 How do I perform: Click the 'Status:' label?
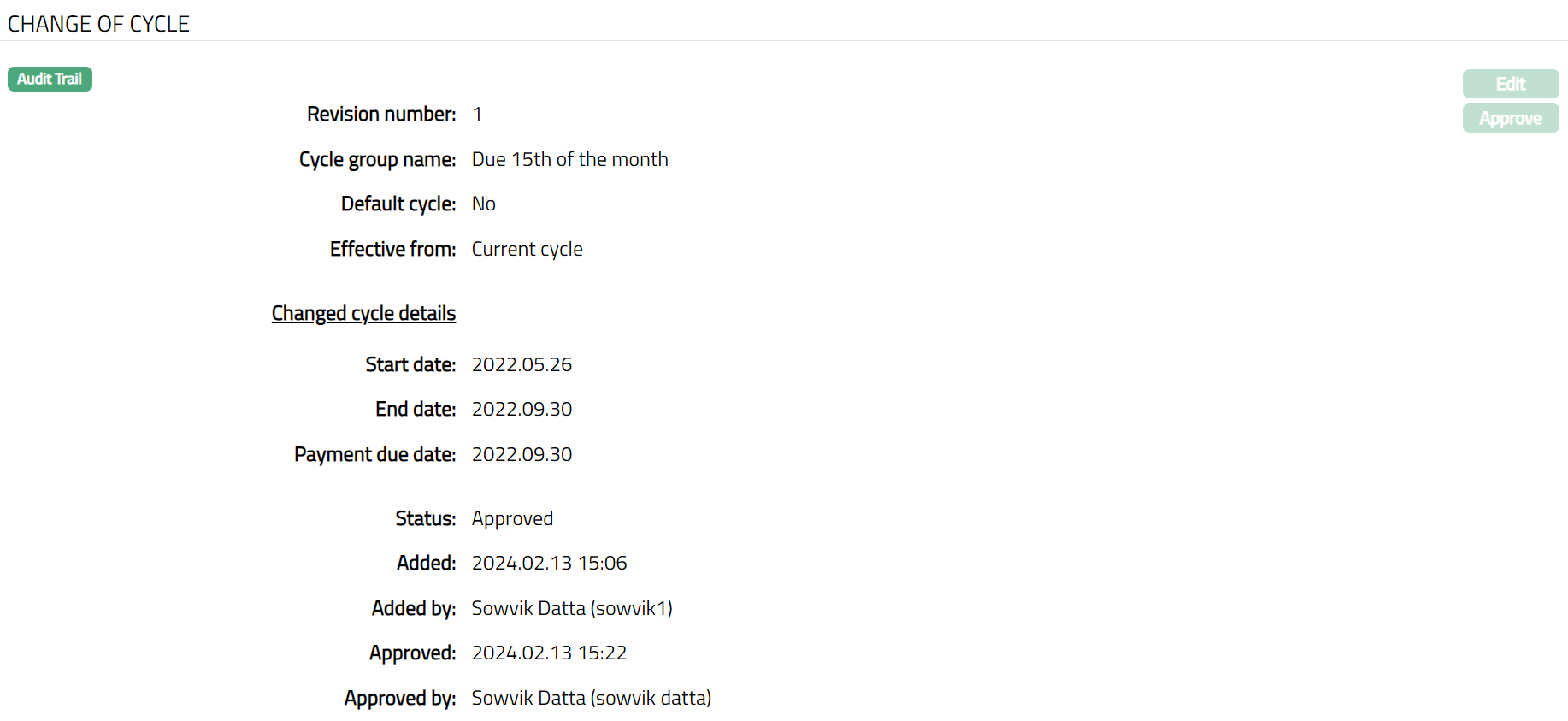coord(425,519)
